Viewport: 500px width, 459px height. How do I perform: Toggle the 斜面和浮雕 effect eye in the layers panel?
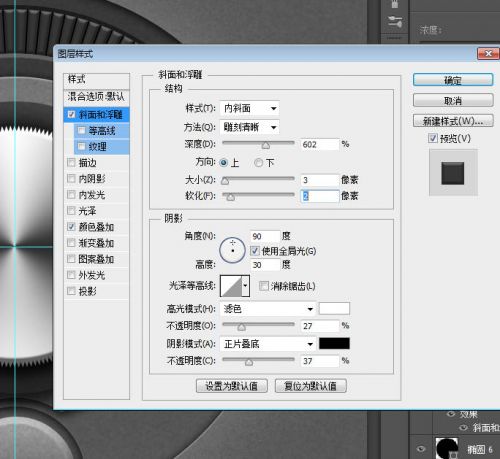[464, 428]
